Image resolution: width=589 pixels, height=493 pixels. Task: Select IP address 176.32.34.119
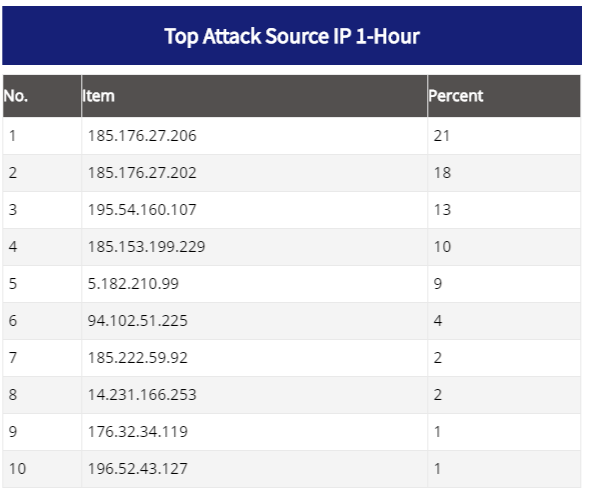coord(137,432)
